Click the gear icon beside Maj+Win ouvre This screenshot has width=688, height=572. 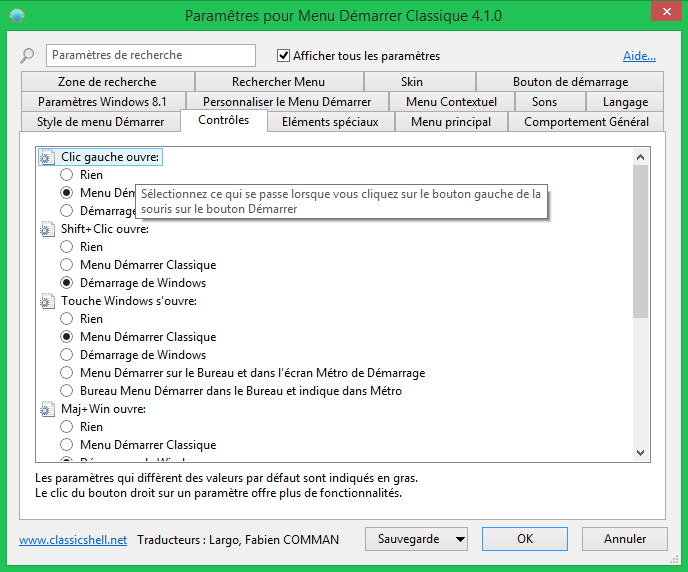coord(46,409)
